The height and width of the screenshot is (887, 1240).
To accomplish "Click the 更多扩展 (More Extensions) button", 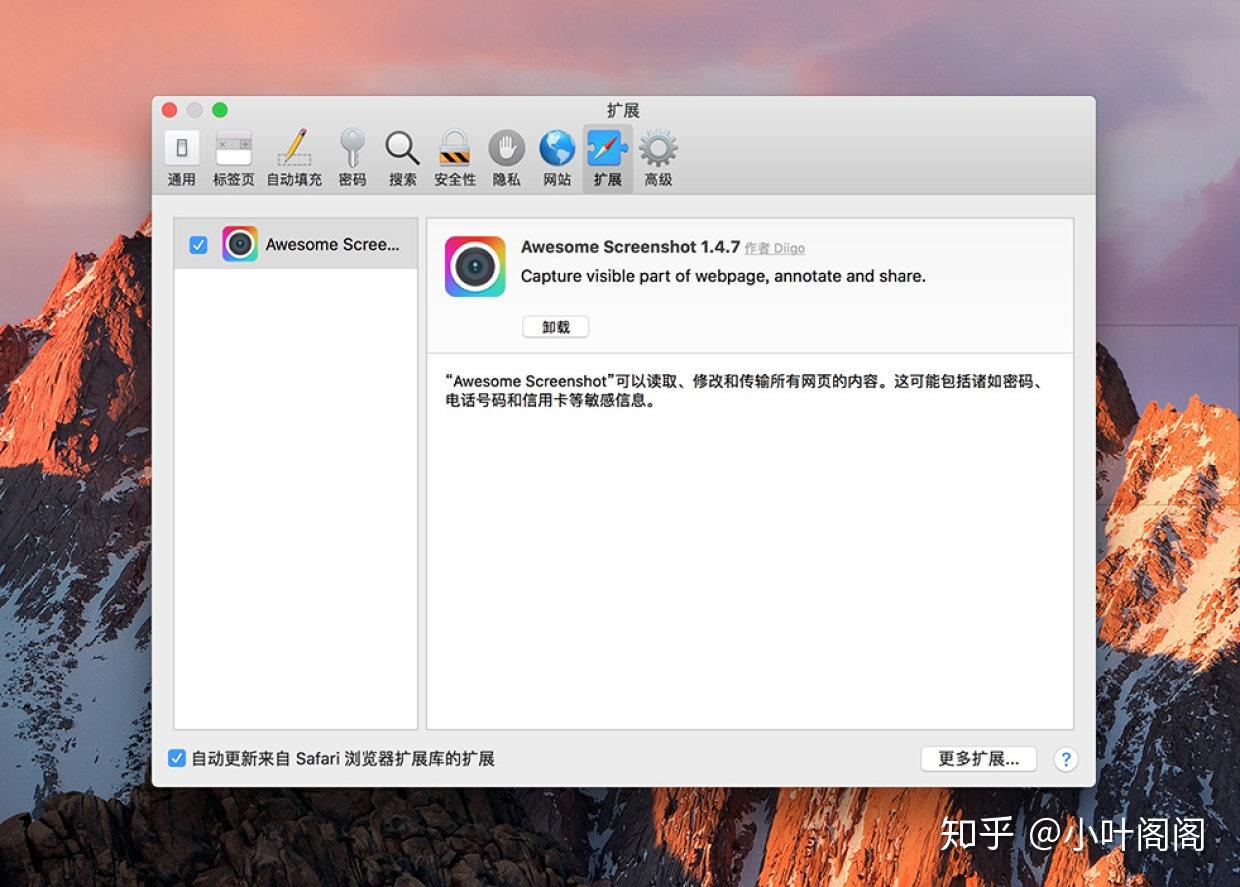I will click(978, 758).
